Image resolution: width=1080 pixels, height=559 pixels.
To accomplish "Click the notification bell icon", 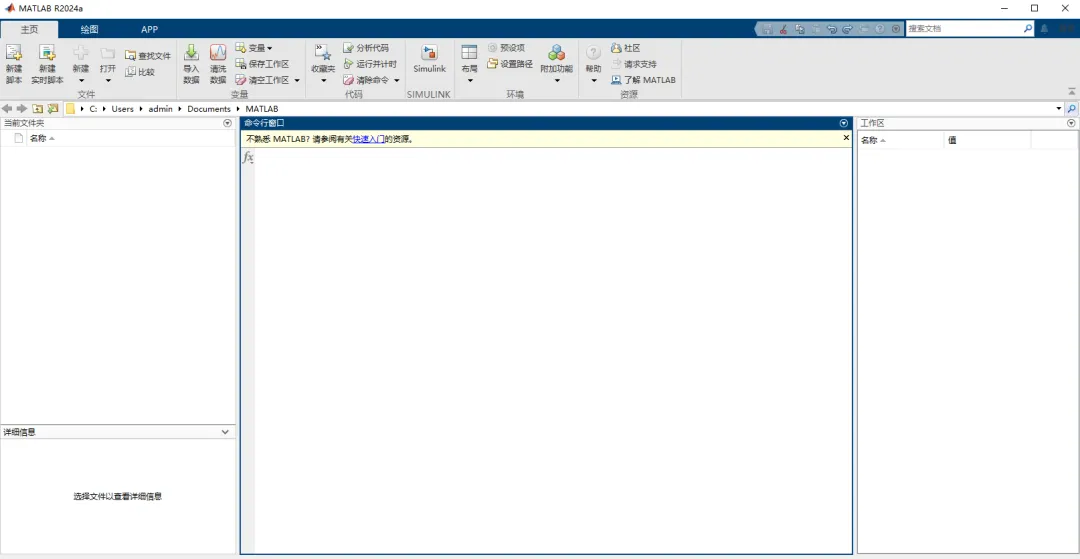I will coord(1044,29).
